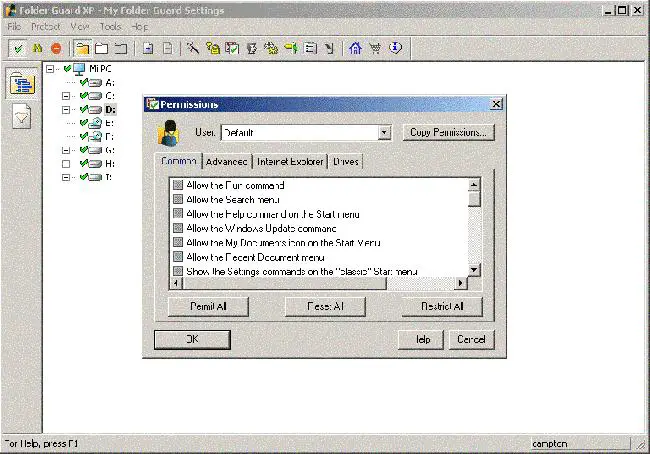Close the Permissions dialog
This screenshot has height=454, width=650.
(x=496, y=104)
